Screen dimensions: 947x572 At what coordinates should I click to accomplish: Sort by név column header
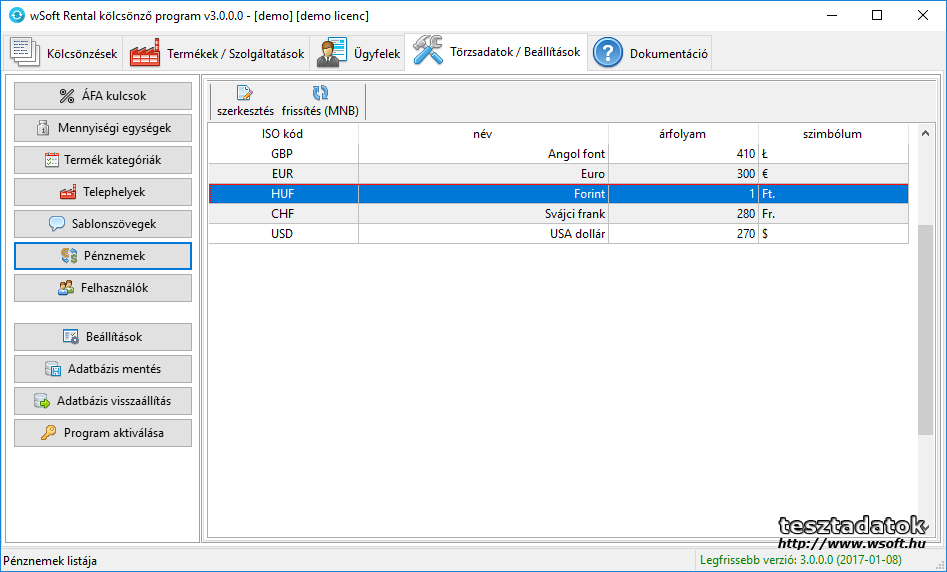tap(483, 134)
